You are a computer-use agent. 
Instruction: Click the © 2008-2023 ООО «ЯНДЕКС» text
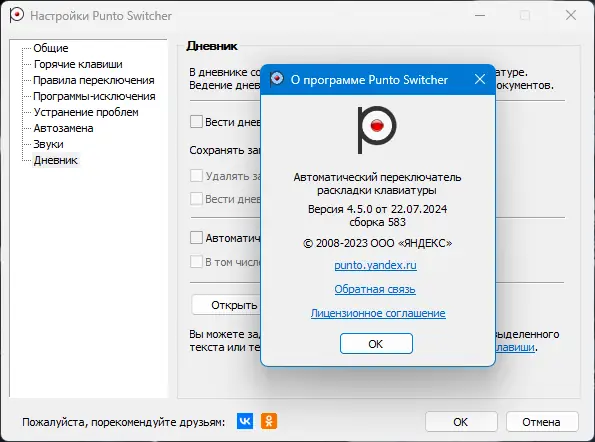pos(378,243)
